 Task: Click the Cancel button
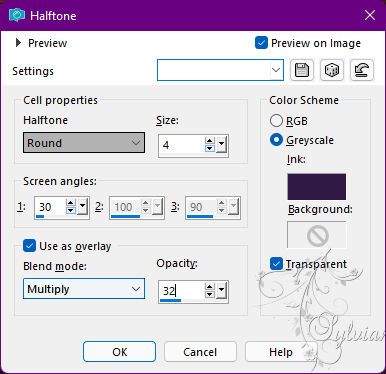pyautogui.click(x=200, y=352)
